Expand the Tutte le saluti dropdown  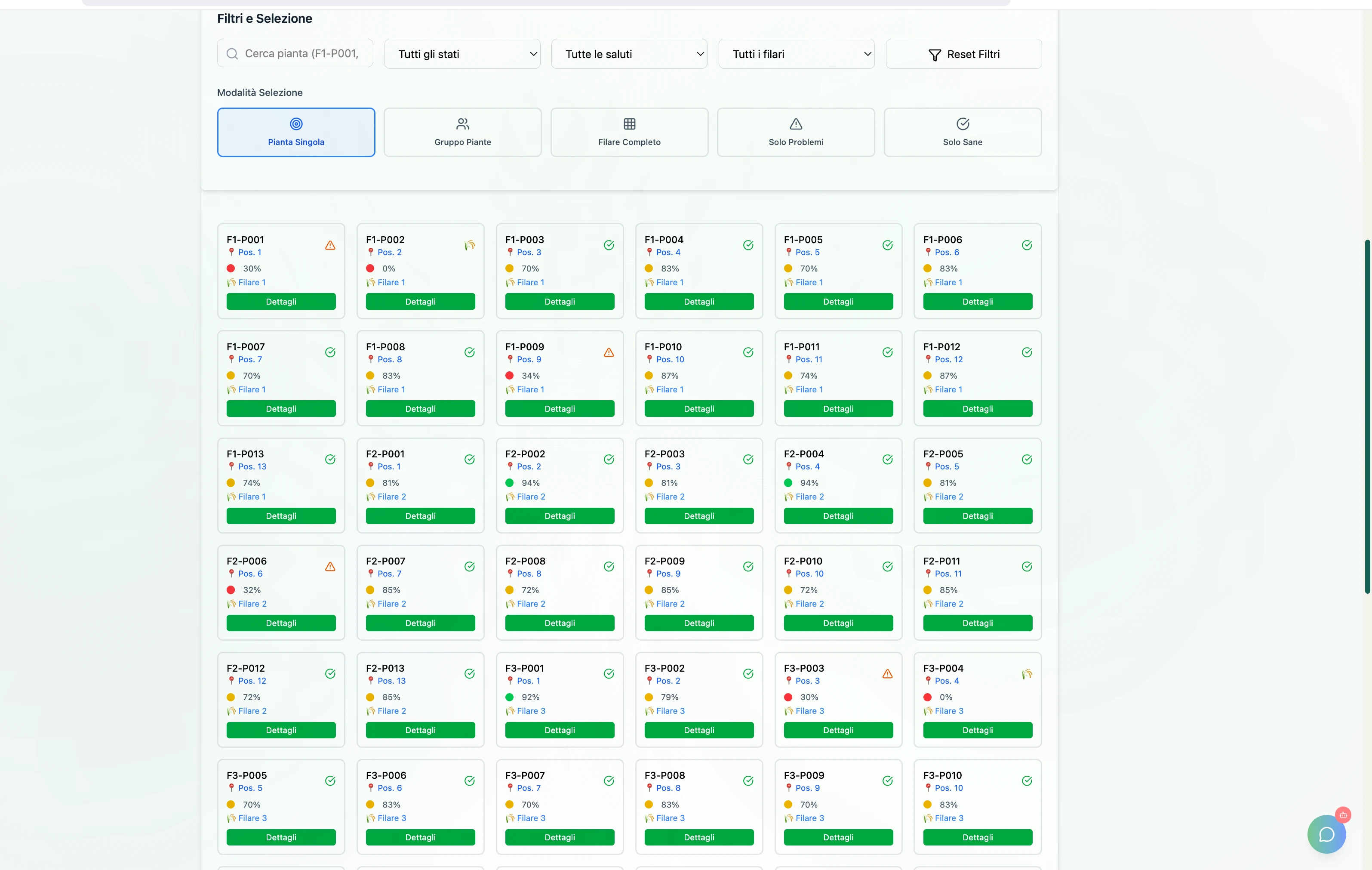[629, 54]
